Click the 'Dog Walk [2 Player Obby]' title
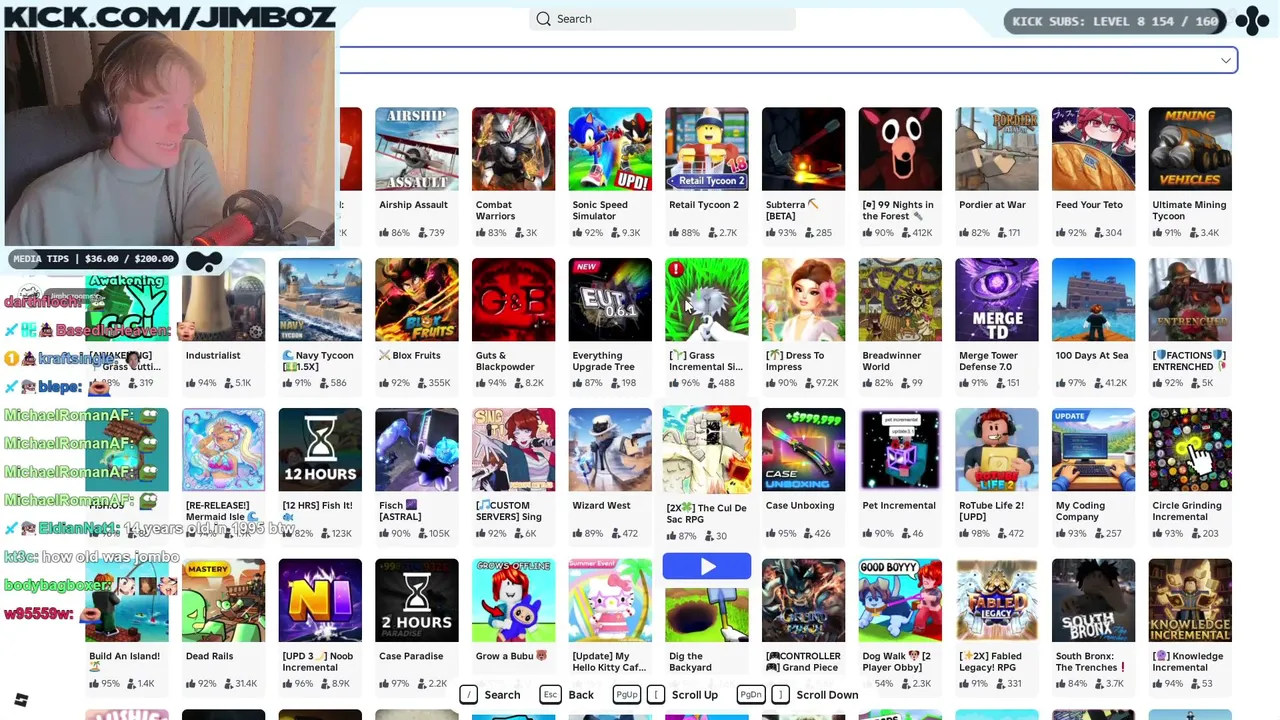 (896, 662)
